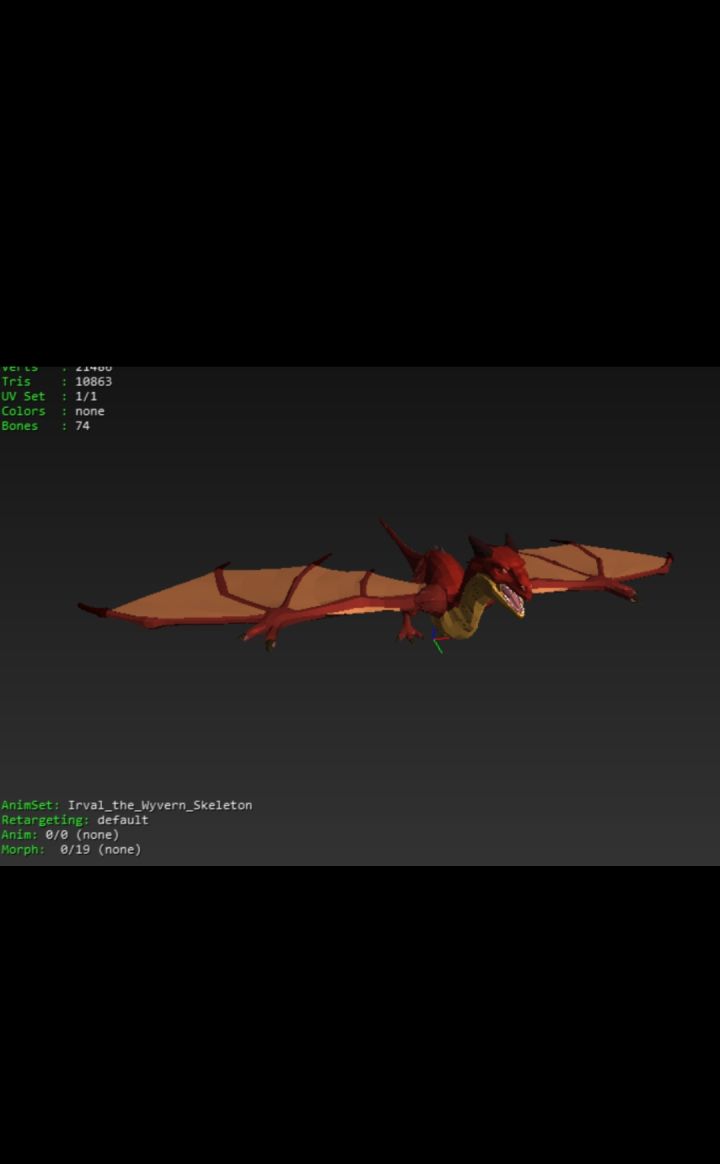Click the wyvern's raised tail spike
Screen dimensions: 720x1164
click(x=399, y=542)
